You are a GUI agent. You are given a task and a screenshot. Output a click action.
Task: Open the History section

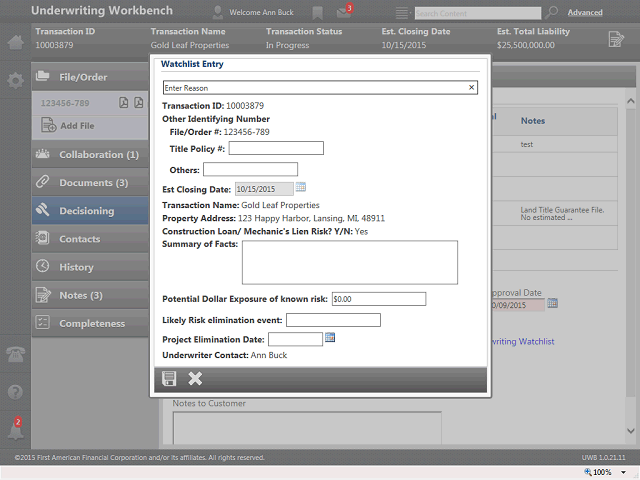pyautogui.click(x=90, y=267)
